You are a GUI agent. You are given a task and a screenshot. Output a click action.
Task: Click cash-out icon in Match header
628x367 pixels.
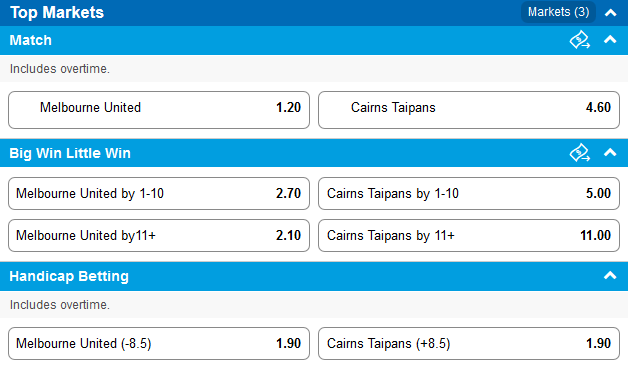580,40
